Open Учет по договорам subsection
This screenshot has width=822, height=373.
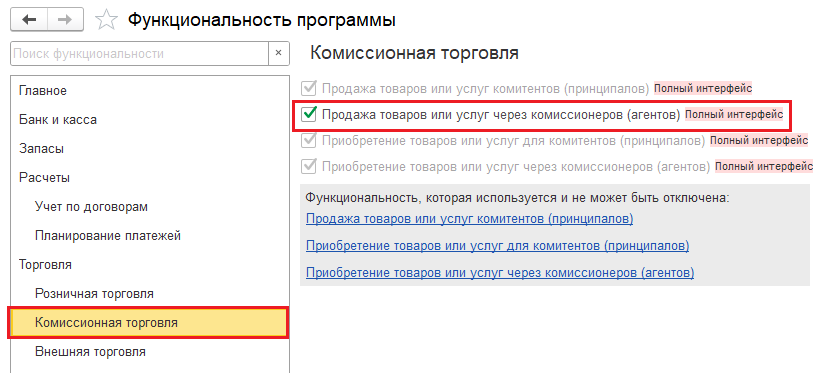pyautogui.click(x=149, y=206)
